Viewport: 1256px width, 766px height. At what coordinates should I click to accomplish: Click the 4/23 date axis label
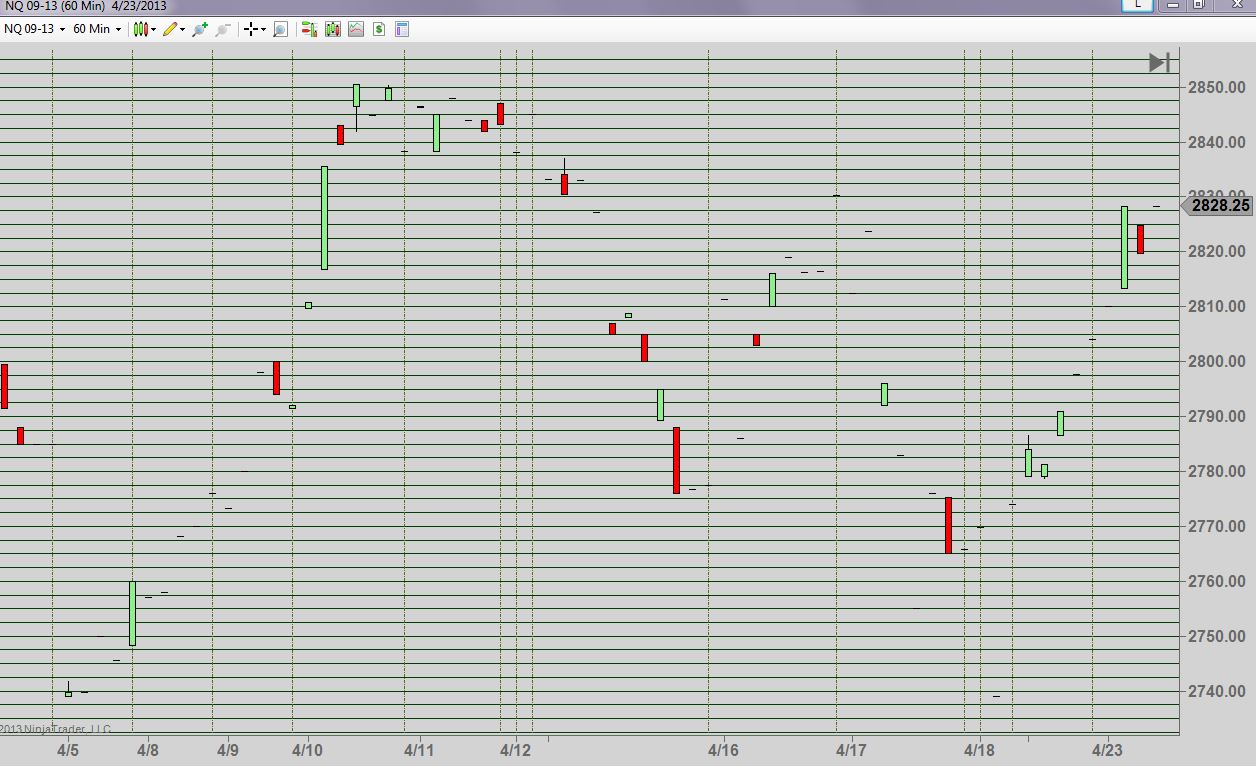tap(1108, 750)
